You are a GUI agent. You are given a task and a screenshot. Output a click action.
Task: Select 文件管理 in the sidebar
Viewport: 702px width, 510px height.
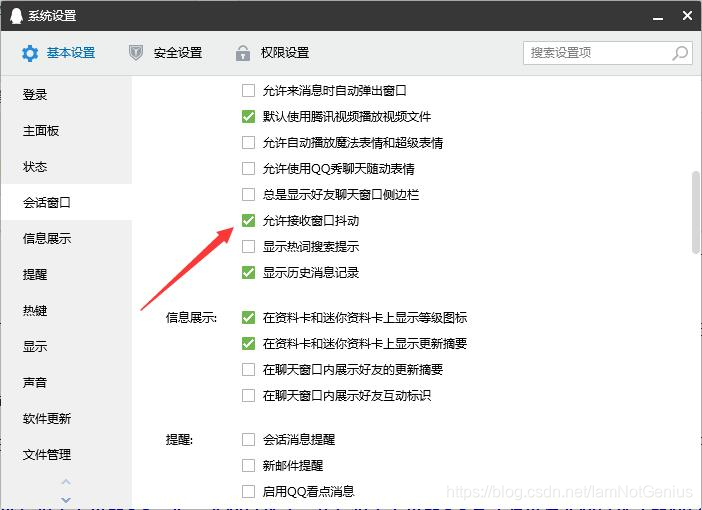(x=66, y=454)
